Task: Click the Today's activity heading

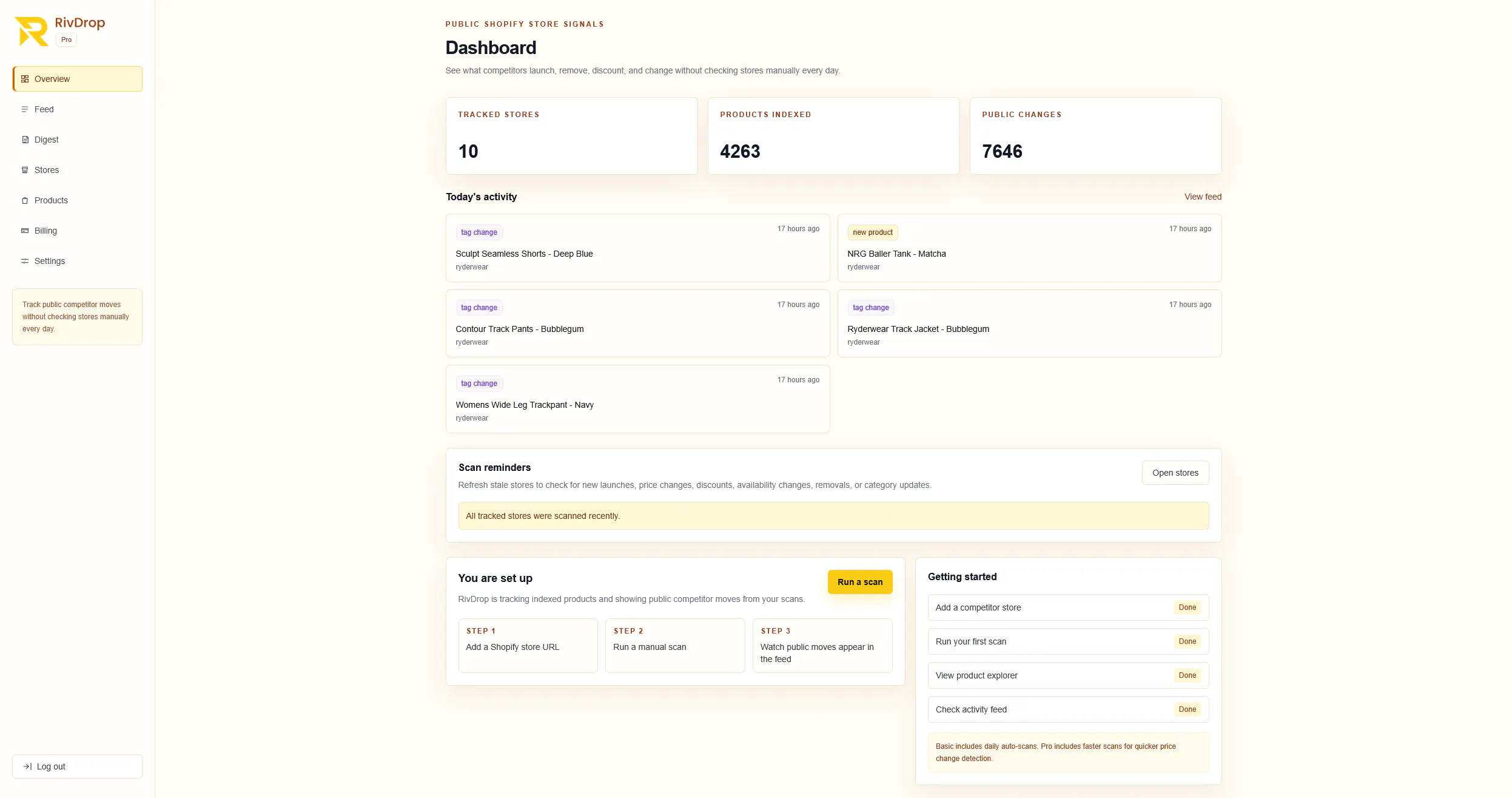Action: pos(482,197)
